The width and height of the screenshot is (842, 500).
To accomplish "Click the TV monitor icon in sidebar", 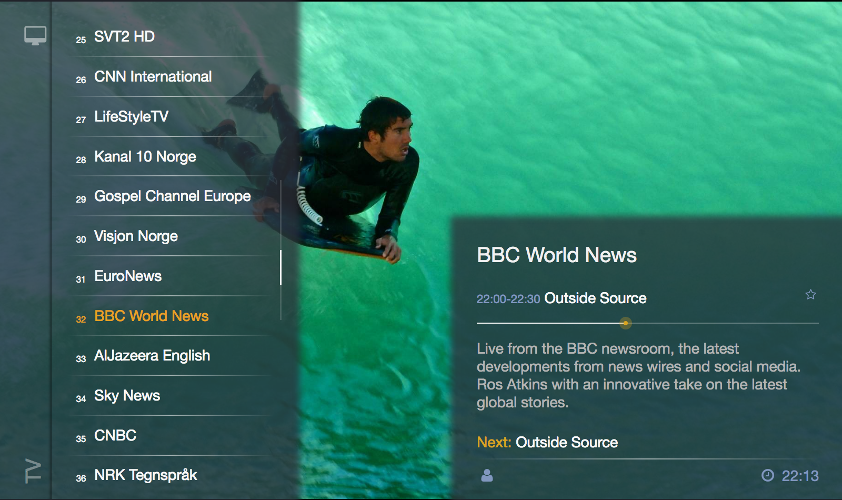I will (35, 35).
